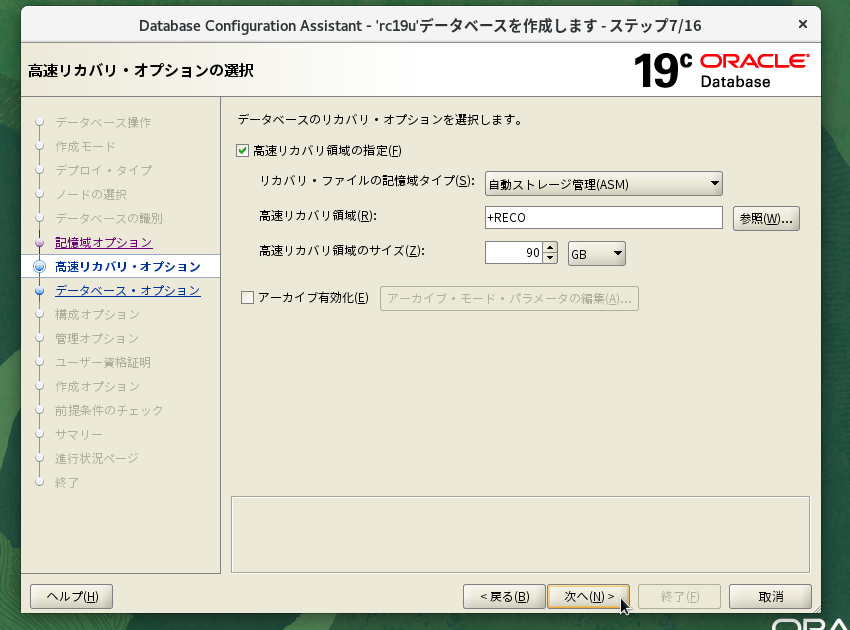The height and width of the screenshot is (630, 850).
Task: Click the 進行状況ページ step label
Action: [96, 459]
